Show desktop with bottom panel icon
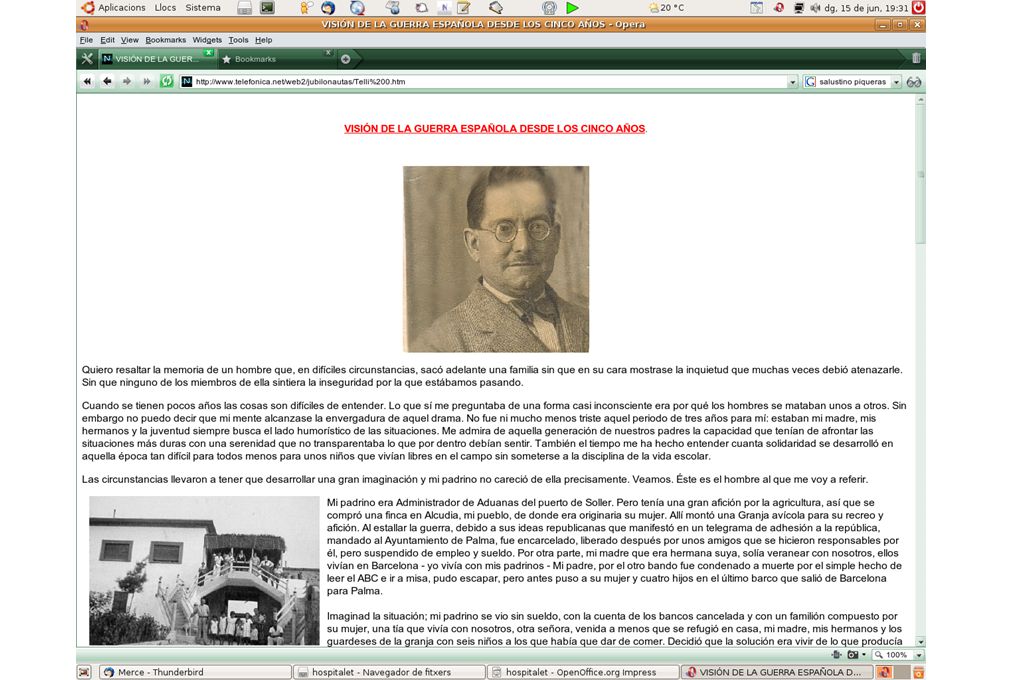Image resolution: width=1020 pixels, height=680 pixels. [84, 672]
